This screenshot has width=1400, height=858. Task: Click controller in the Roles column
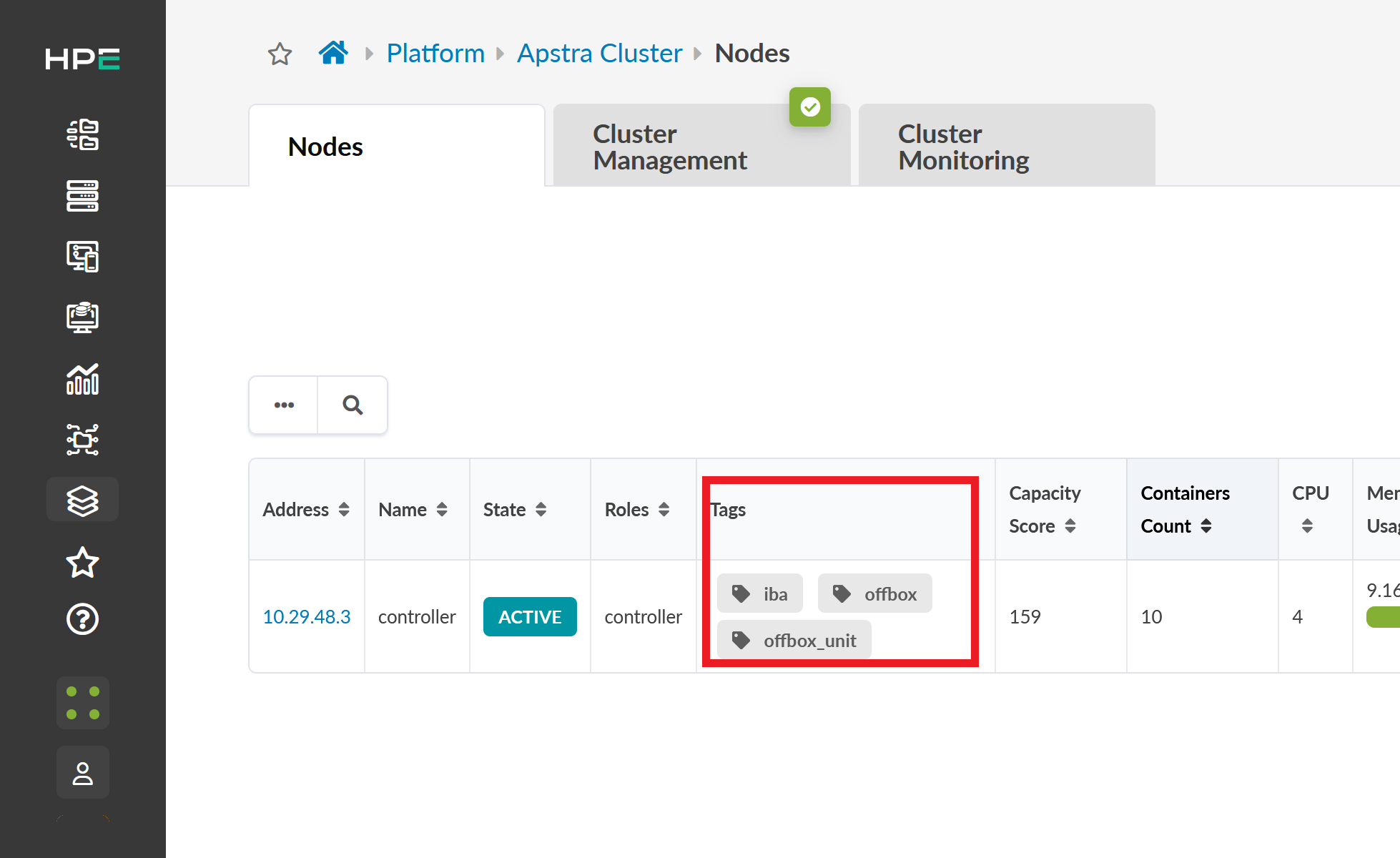click(644, 617)
